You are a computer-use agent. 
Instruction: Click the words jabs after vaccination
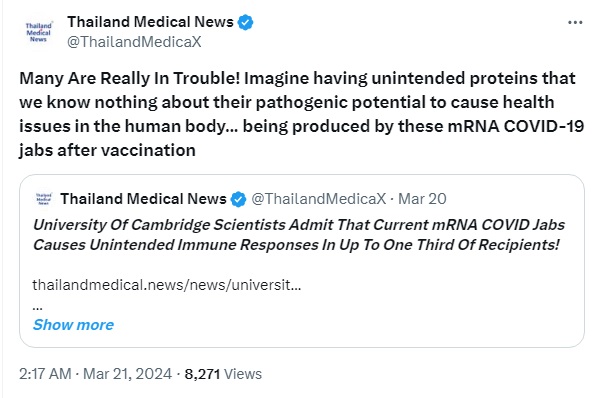tap(107, 150)
